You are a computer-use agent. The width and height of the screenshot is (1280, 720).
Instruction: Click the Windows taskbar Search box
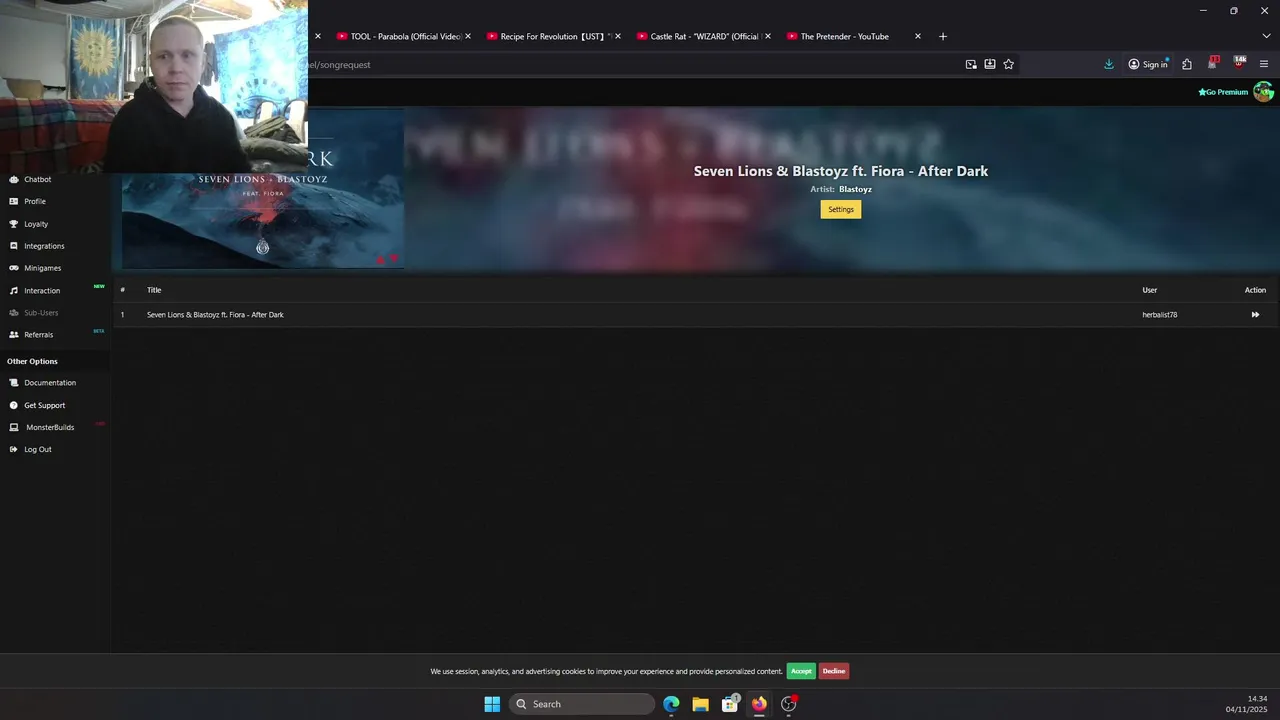(x=582, y=704)
